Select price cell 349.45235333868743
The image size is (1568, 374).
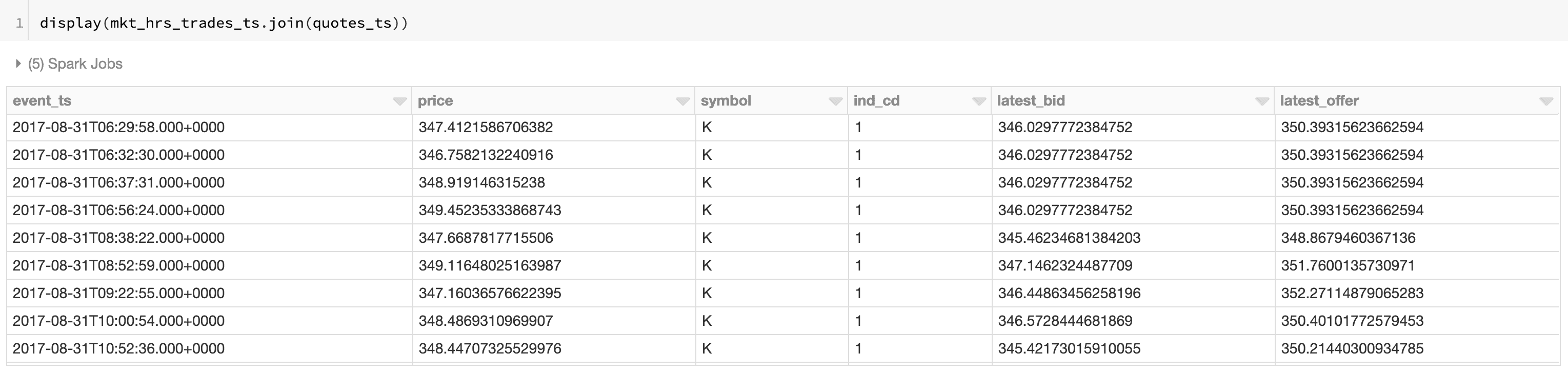coord(490,211)
